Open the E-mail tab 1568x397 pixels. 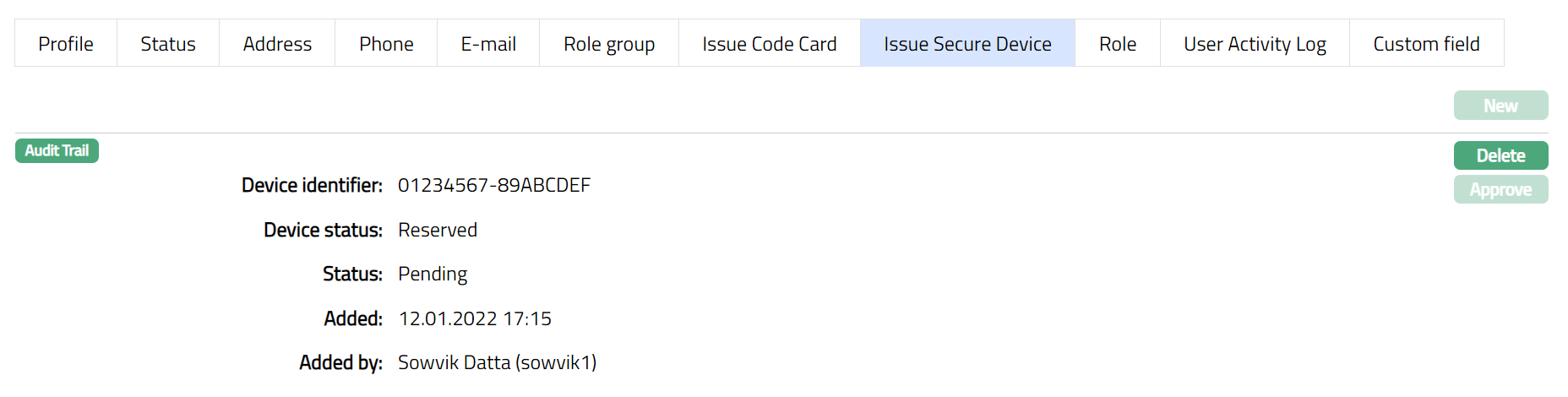488,44
